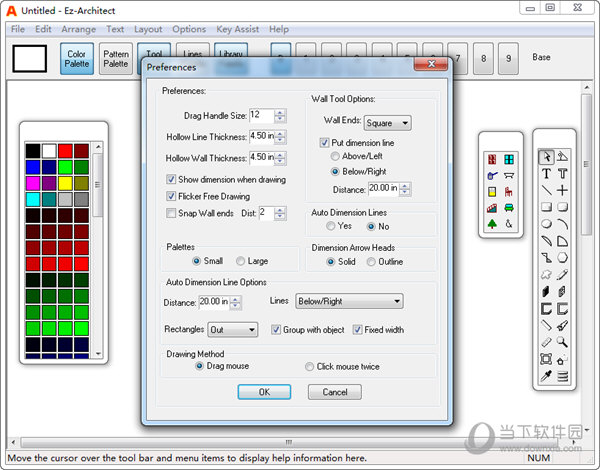The height and width of the screenshot is (470, 600).
Task: Decrease Hollow Line Thickness with down arrow
Action: click(x=280, y=140)
